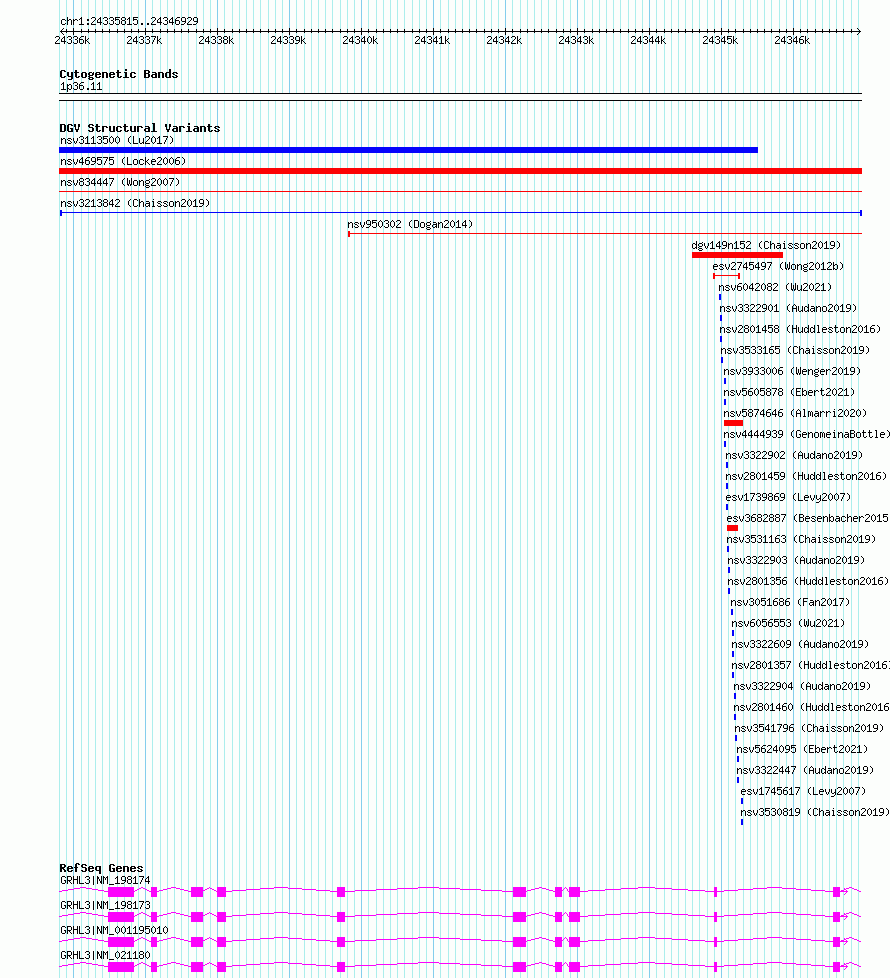Click the nsv3213842 (Chaisson2019) label
The image size is (890, 978).
[x=135, y=203]
